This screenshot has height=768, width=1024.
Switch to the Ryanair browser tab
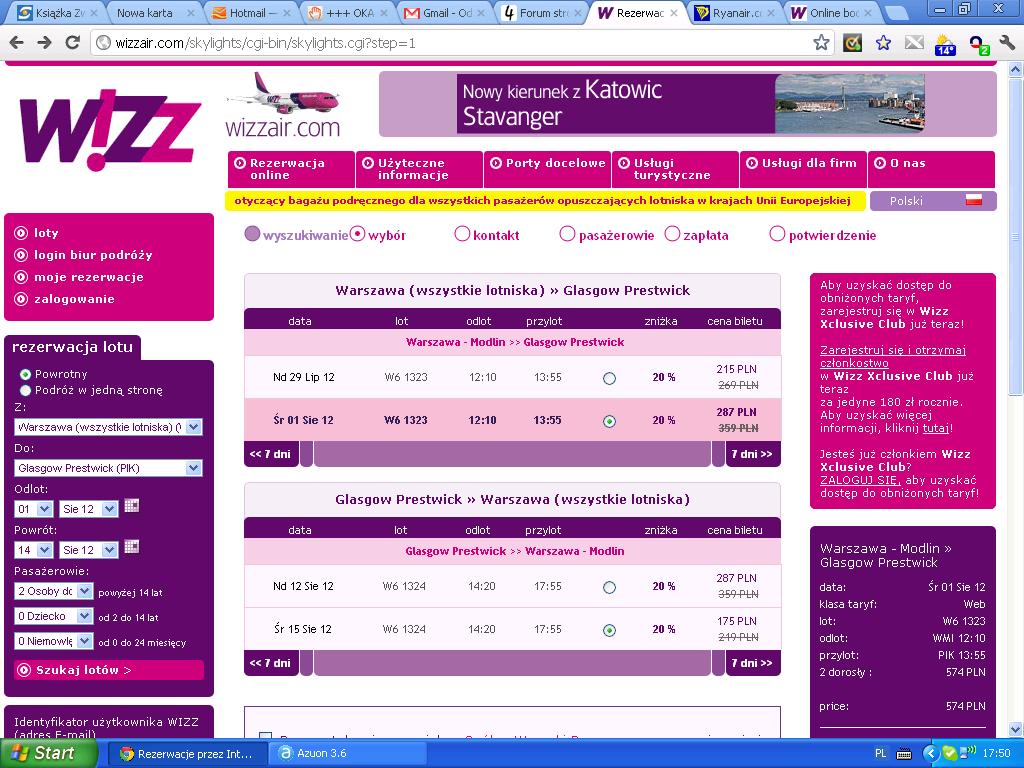736,13
